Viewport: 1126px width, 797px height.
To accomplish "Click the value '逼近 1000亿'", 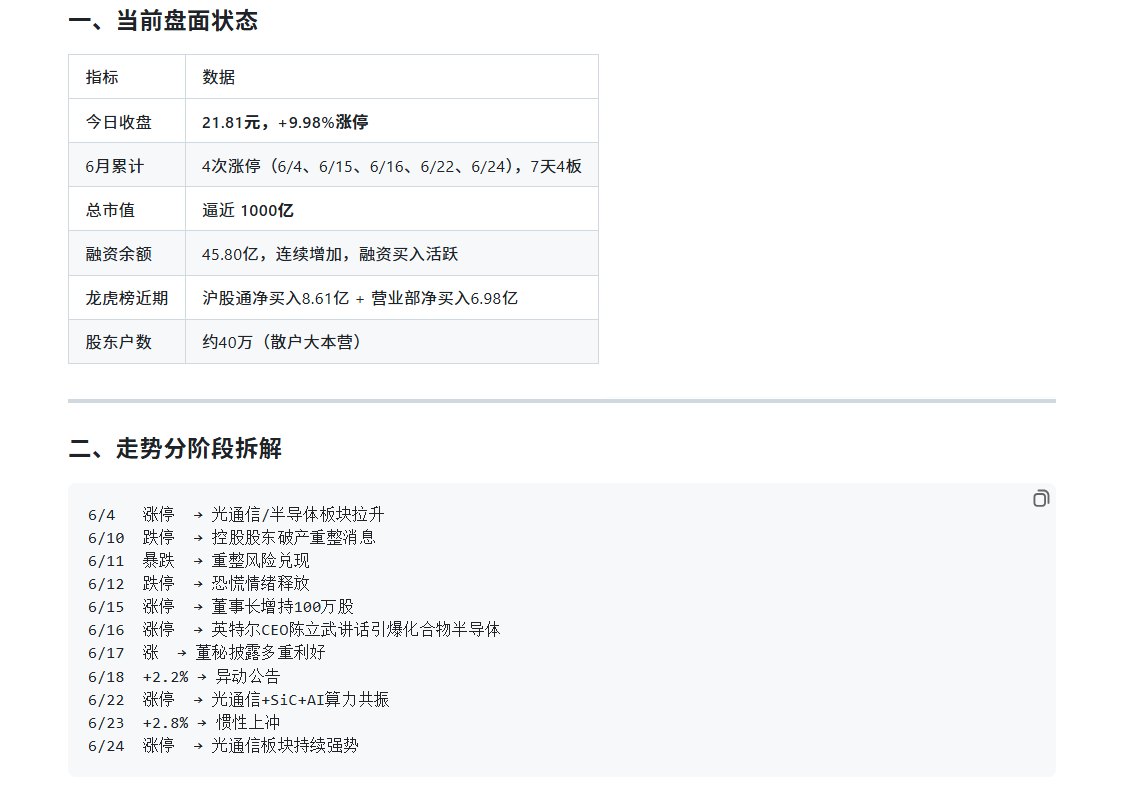I will click(x=248, y=210).
